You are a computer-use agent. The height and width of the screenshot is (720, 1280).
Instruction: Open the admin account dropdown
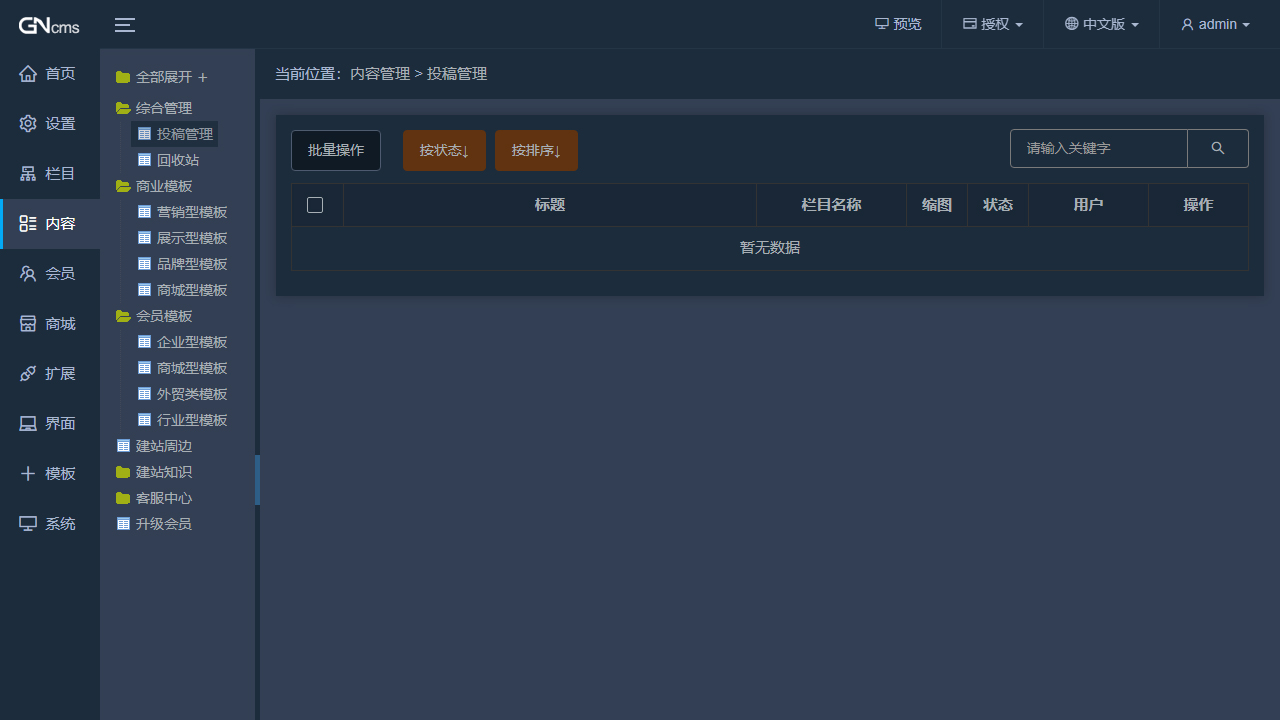(x=1214, y=24)
